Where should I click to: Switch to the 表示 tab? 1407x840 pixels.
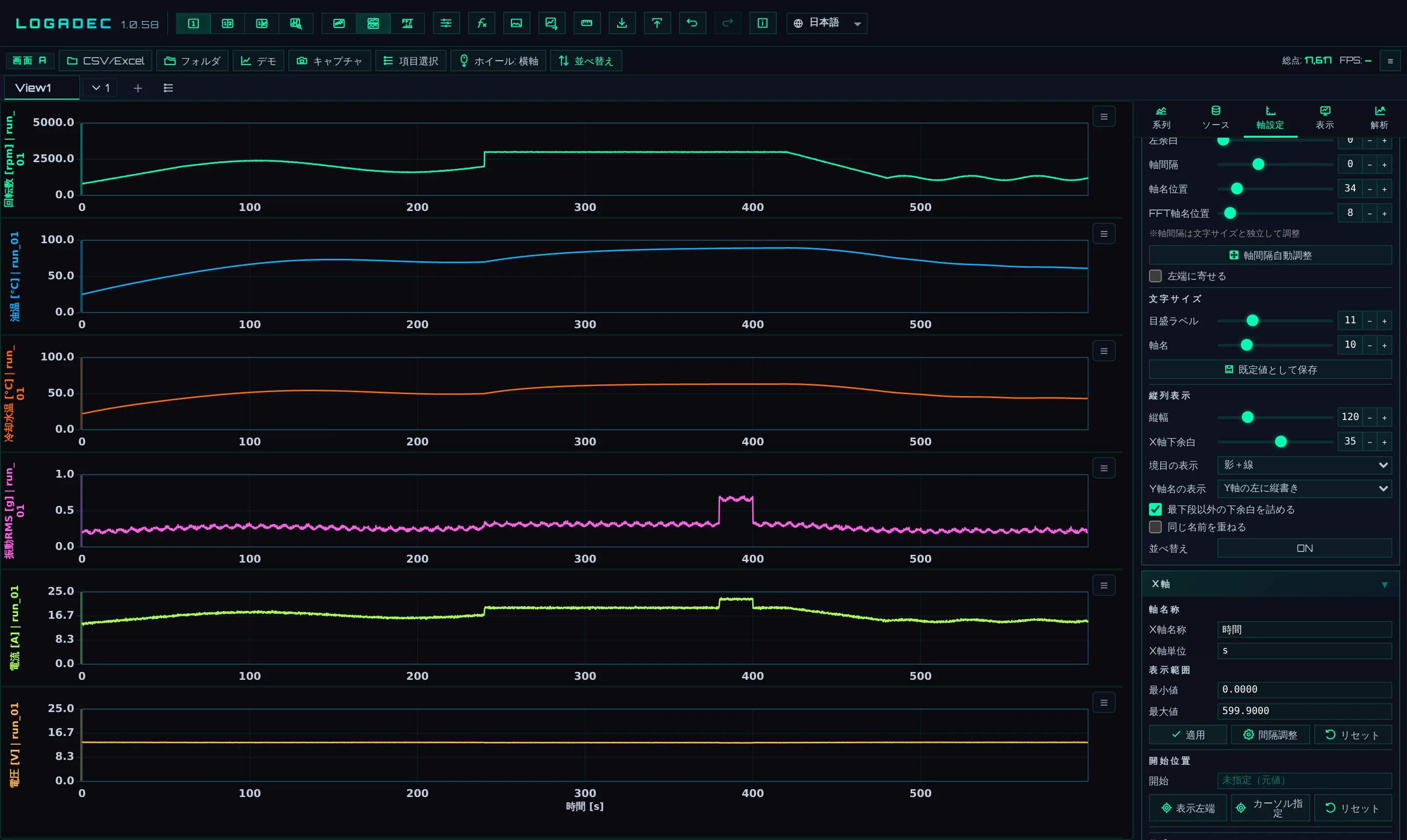coord(1325,118)
